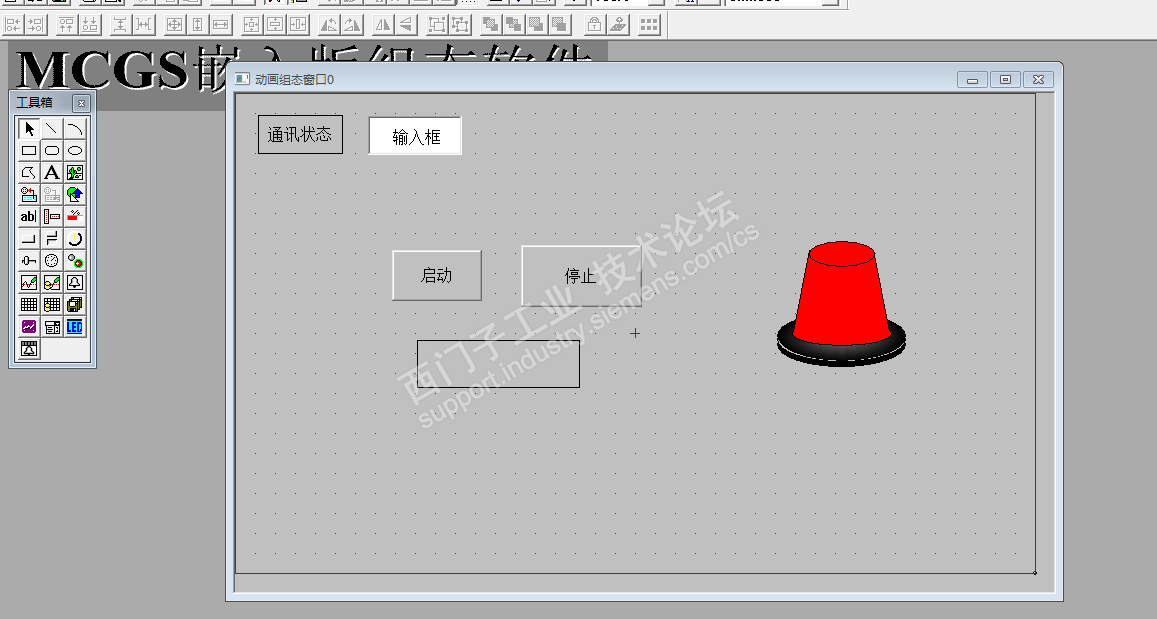Screen dimensions: 1157x619
Task: Choose the rounded rectangle tool
Action: 52,151
